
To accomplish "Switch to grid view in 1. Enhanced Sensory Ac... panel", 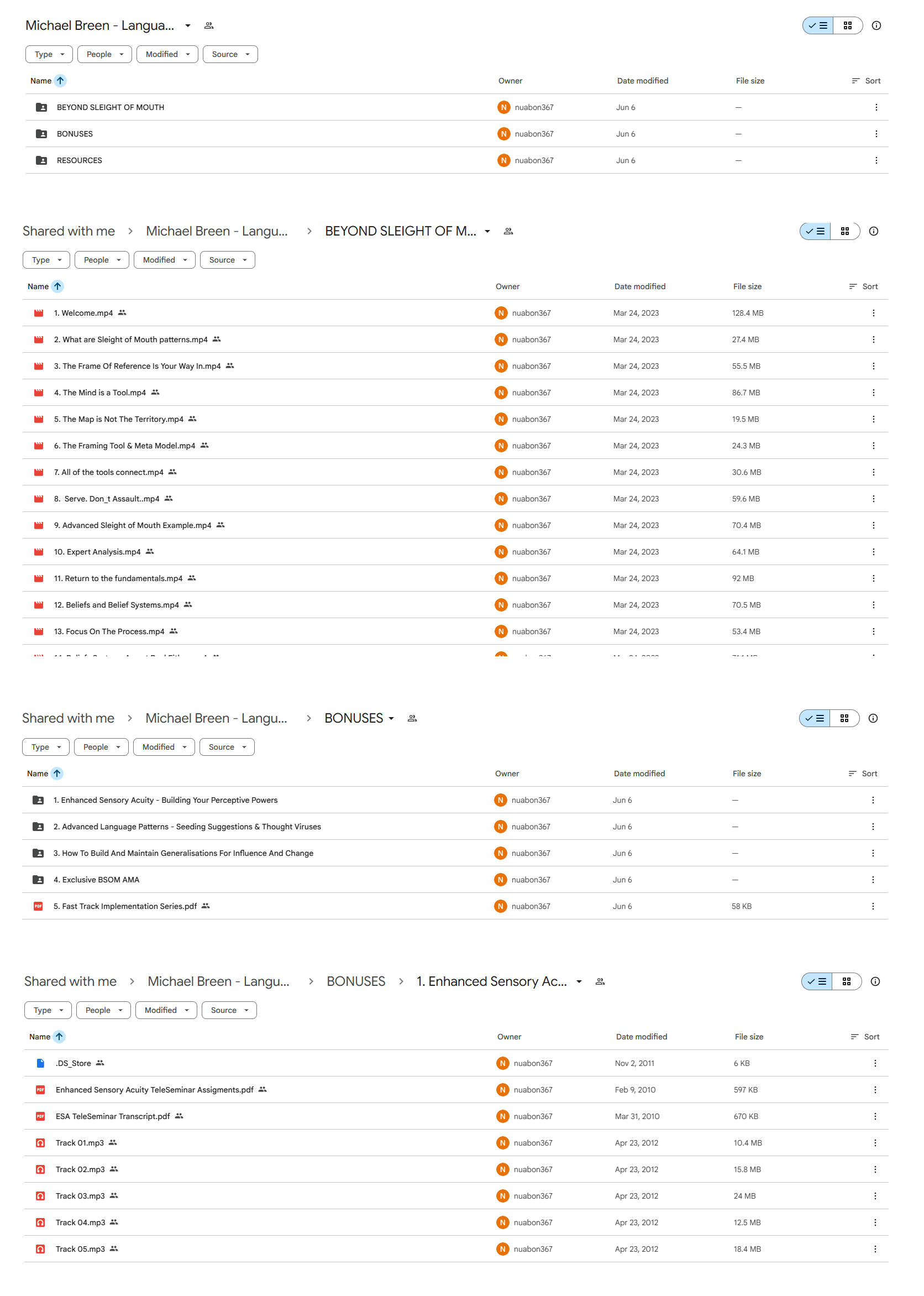I will [x=846, y=982].
